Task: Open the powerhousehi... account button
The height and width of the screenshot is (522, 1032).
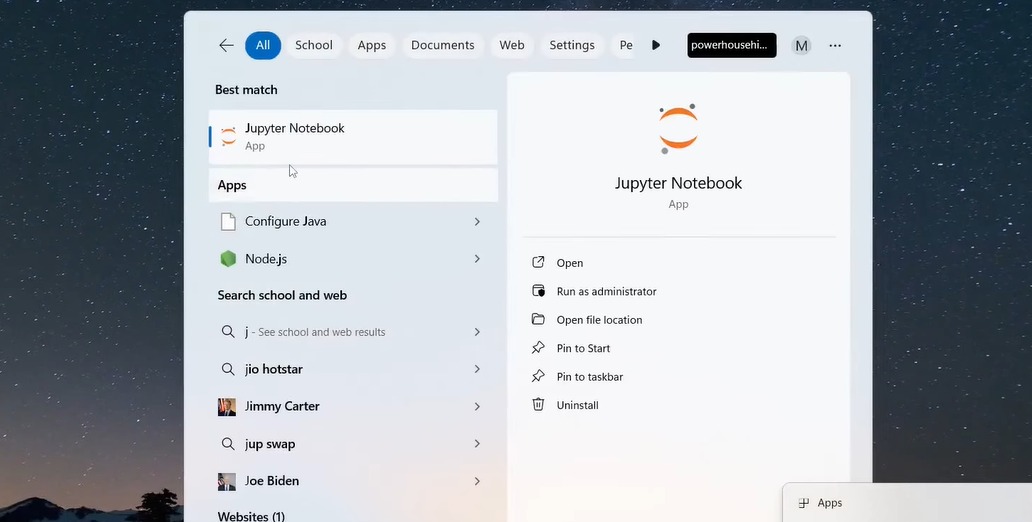Action: pyautogui.click(x=732, y=45)
